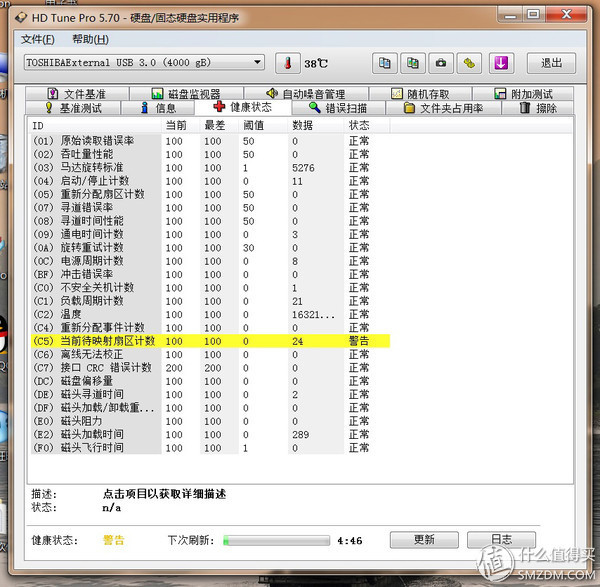Select row (C6) 离线无法校正
Screen dimensions: 600x587
click(210, 354)
